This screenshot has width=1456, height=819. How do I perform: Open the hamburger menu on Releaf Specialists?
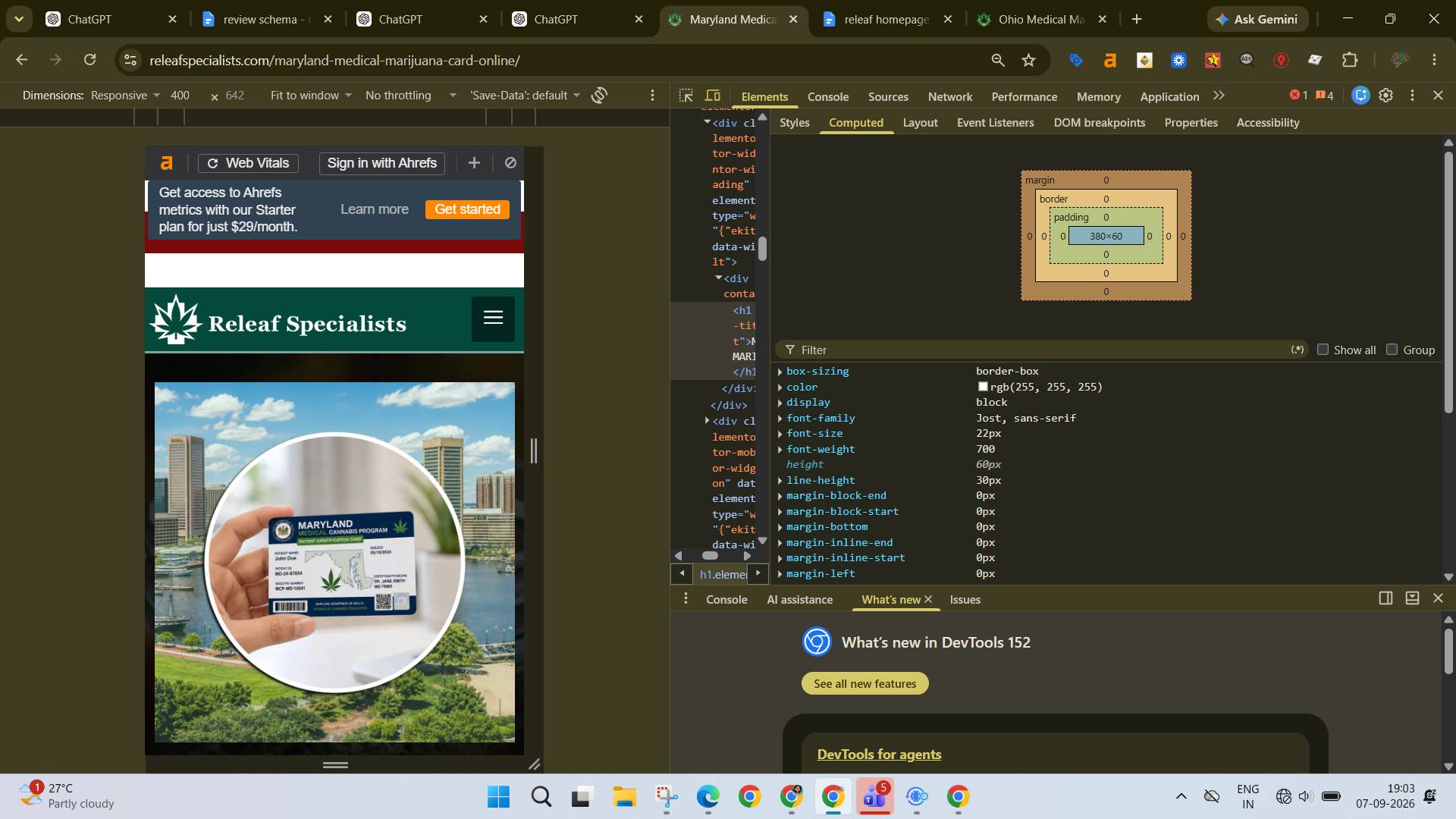(493, 318)
